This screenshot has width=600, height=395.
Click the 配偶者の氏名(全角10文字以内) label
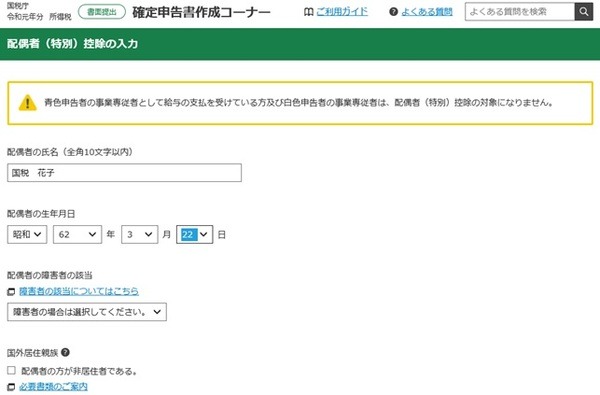70,152
